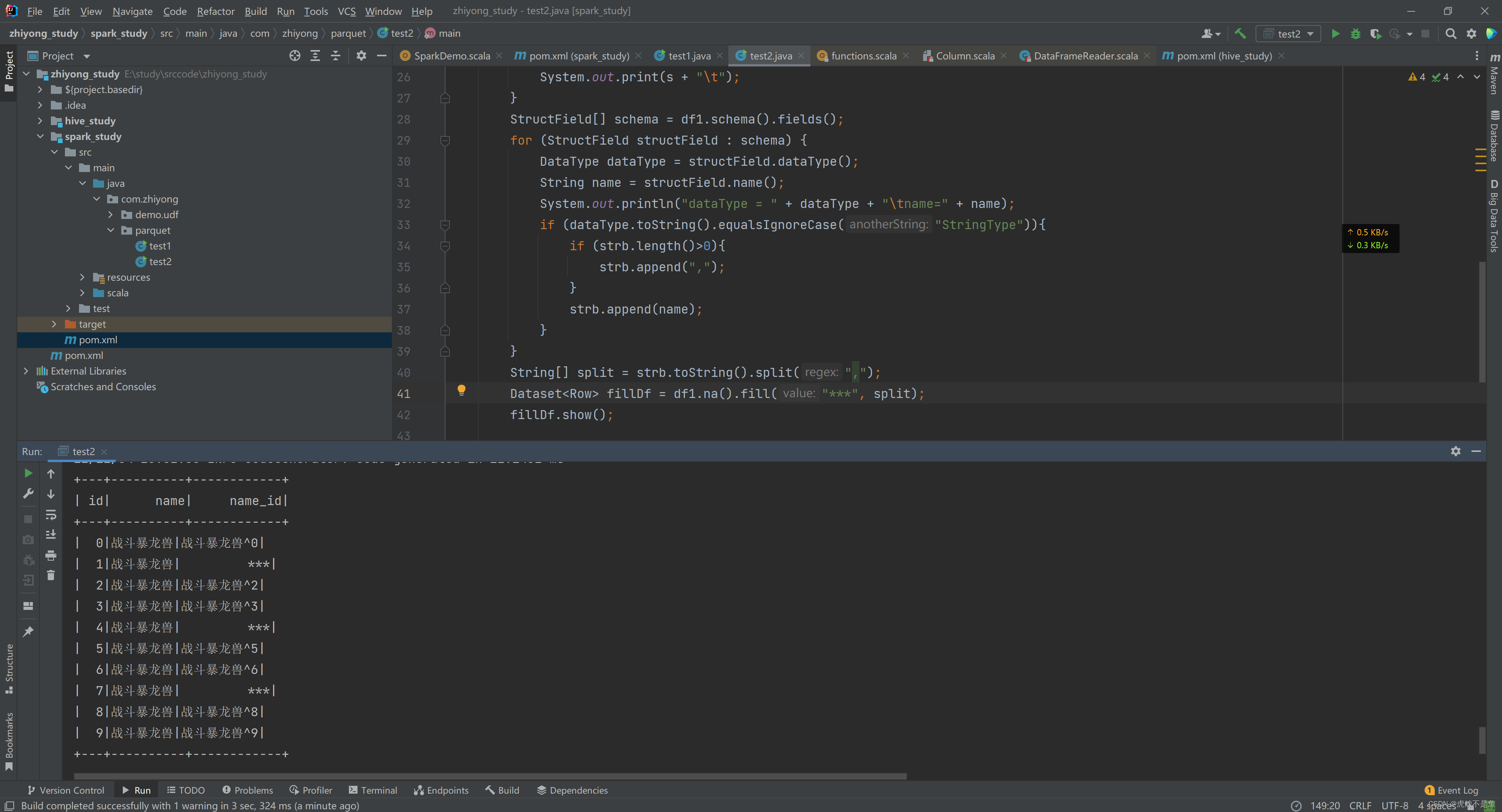Click Run console vertical scrollbar

(x=1482, y=740)
